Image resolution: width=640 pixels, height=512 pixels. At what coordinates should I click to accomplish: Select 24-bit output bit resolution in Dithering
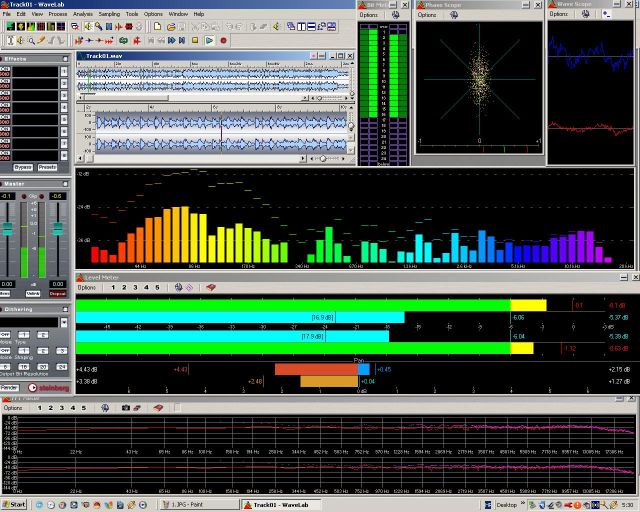tap(62, 367)
